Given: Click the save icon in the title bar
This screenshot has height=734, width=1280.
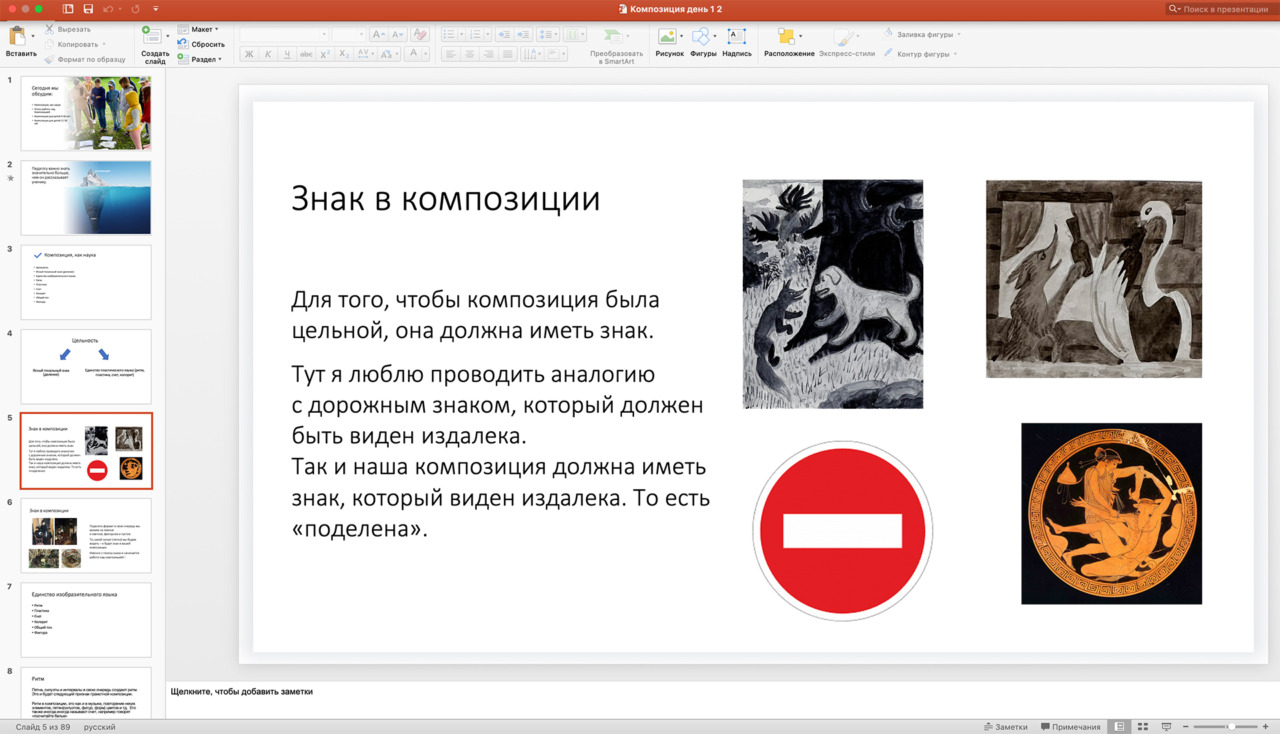Looking at the screenshot, I should point(88,9).
